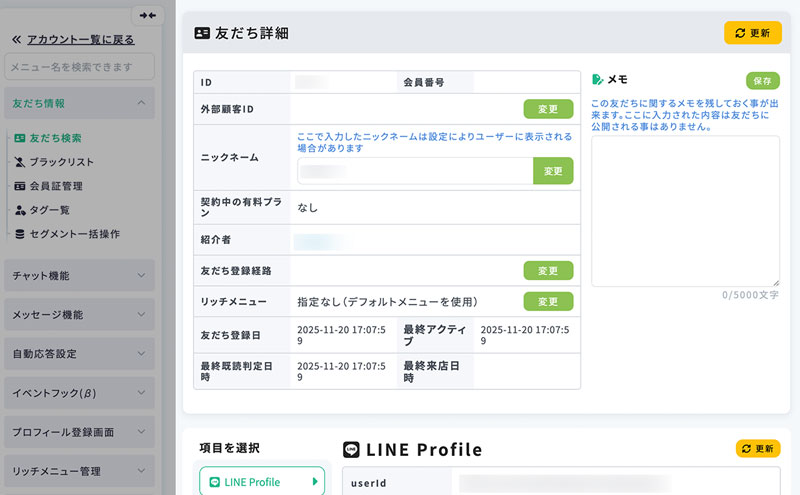Click the 友だち検索 icon in sidebar
800x495 pixels.
click(x=20, y=138)
